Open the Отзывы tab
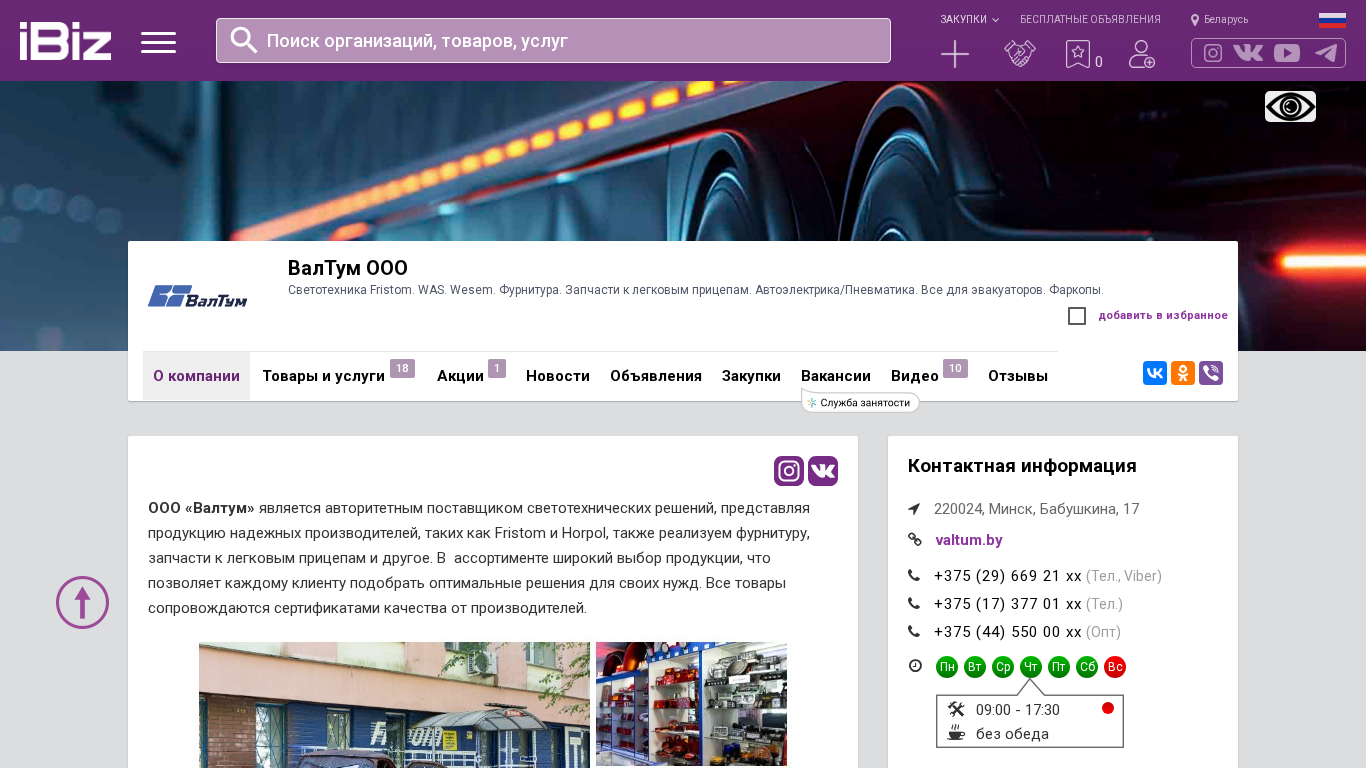1366x768 pixels. tap(1018, 376)
